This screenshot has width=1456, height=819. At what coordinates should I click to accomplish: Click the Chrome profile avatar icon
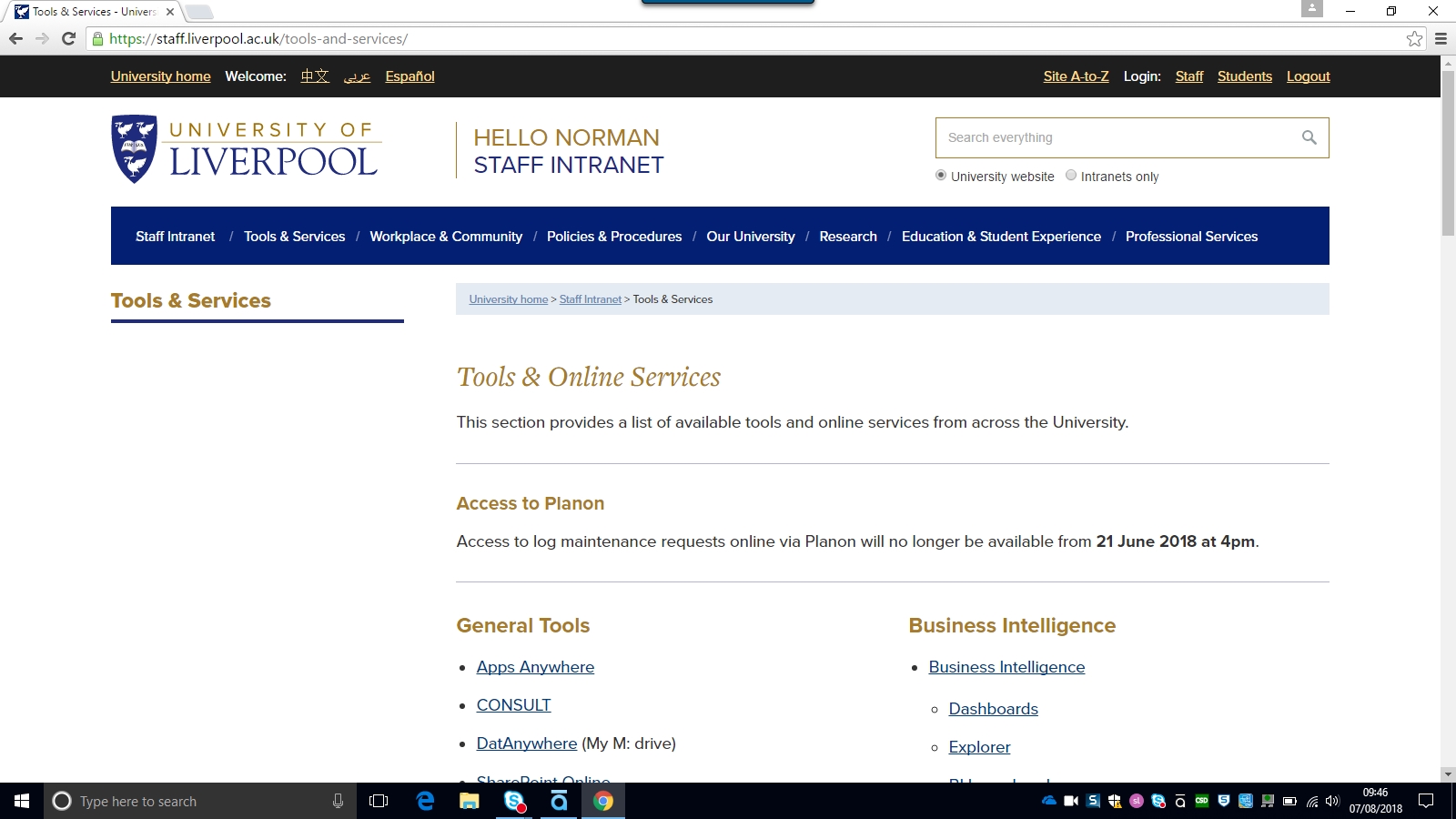tap(1311, 9)
